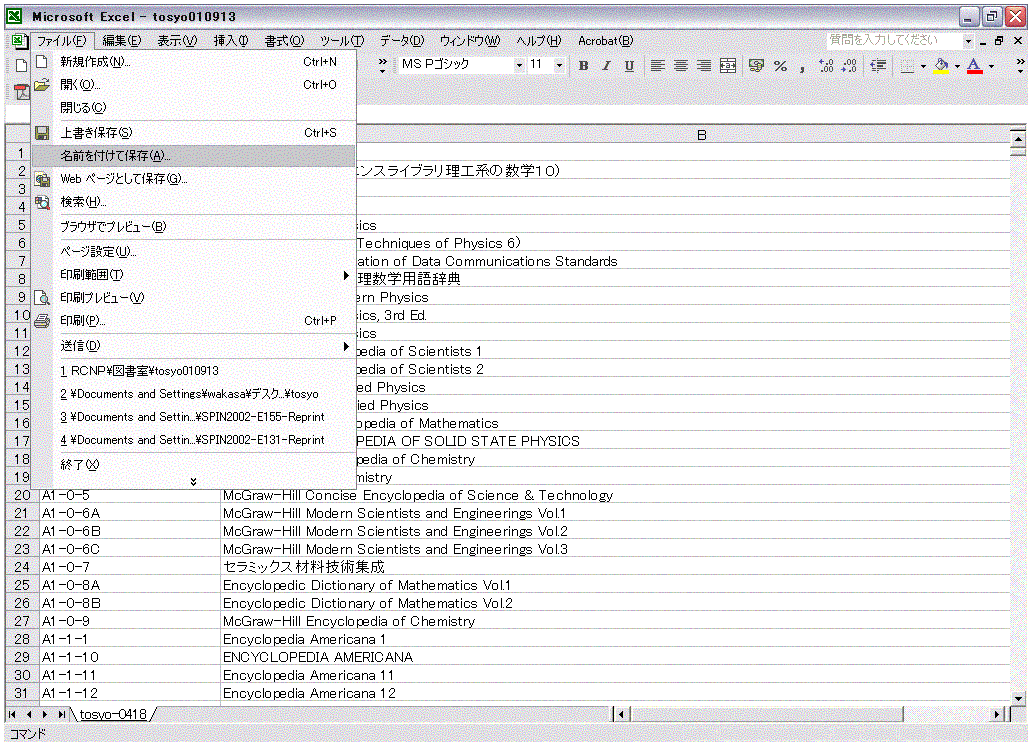Screen dimensions: 1028x742
Task: Expand the File menu's hidden items chevron
Action: point(193,481)
